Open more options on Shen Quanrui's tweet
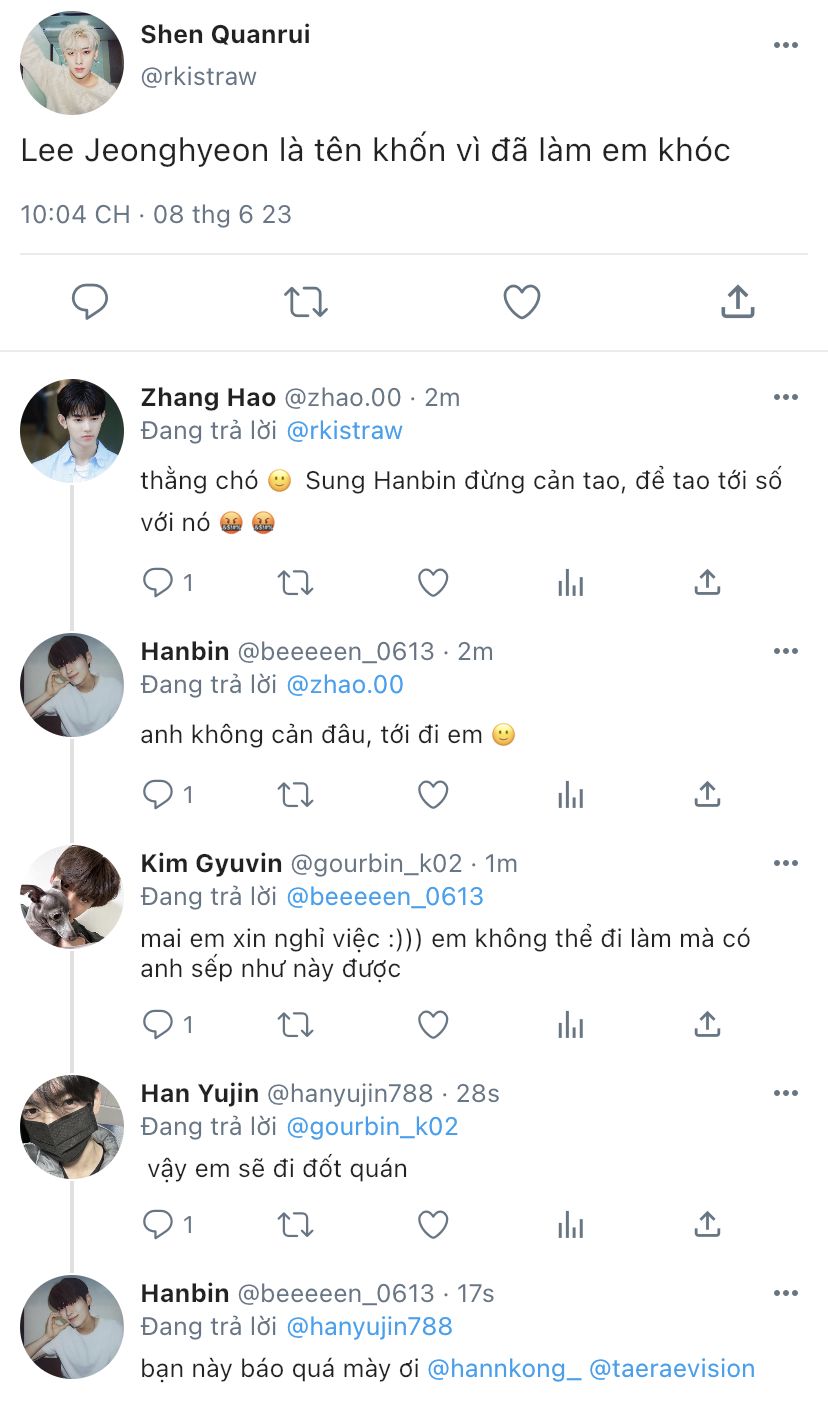828x1405 pixels. click(786, 46)
